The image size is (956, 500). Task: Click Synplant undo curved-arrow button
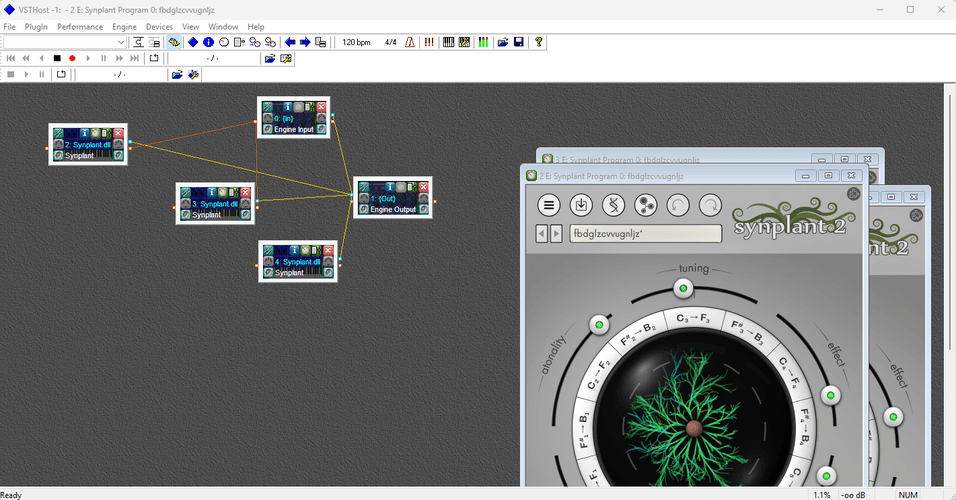678,205
